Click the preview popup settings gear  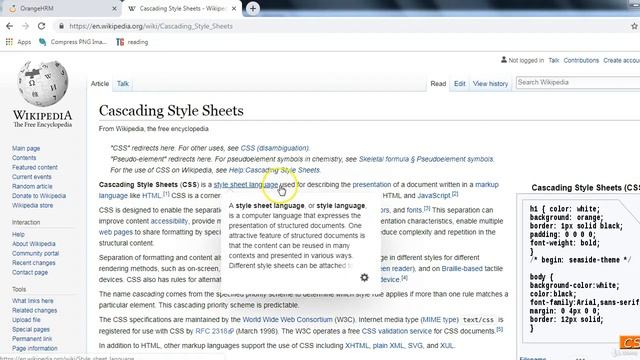click(364, 278)
